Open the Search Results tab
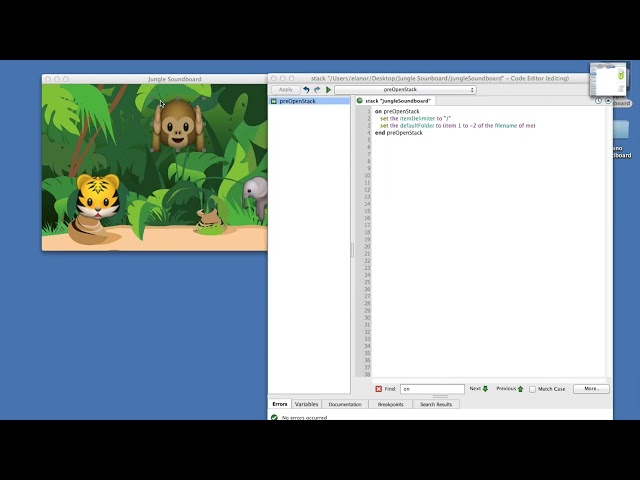The width and height of the screenshot is (640, 480). [436, 404]
